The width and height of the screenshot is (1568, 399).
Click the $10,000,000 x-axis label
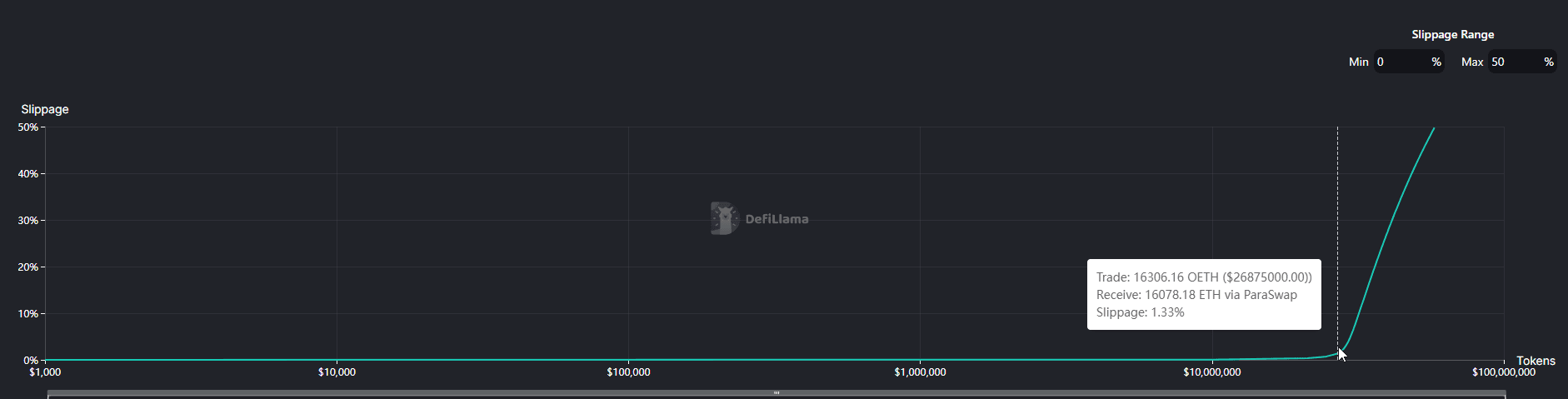click(1211, 372)
